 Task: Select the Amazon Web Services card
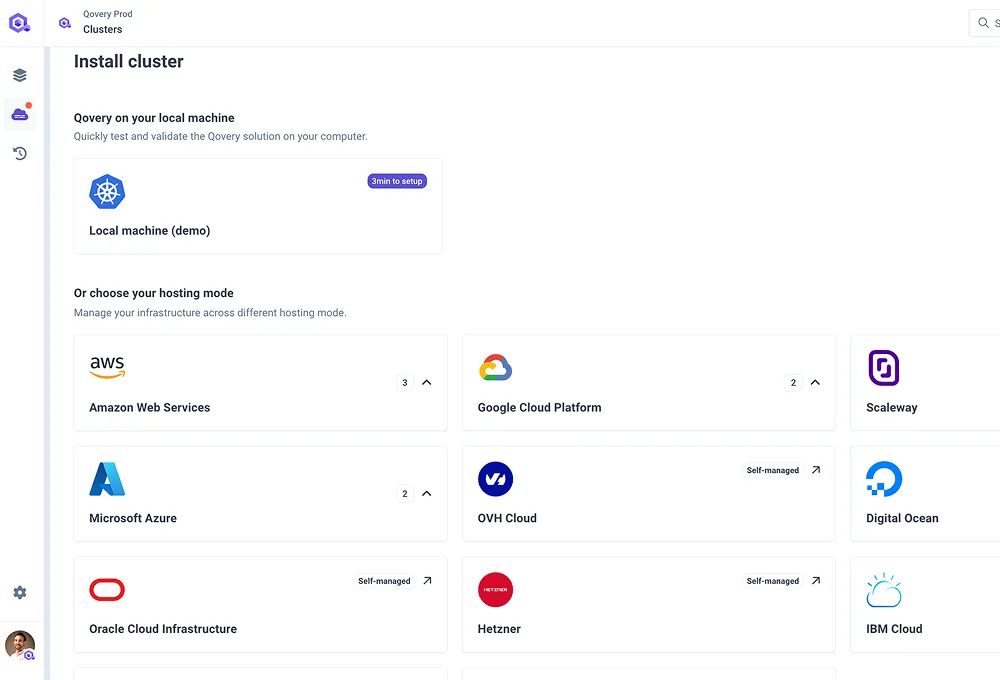[260, 383]
